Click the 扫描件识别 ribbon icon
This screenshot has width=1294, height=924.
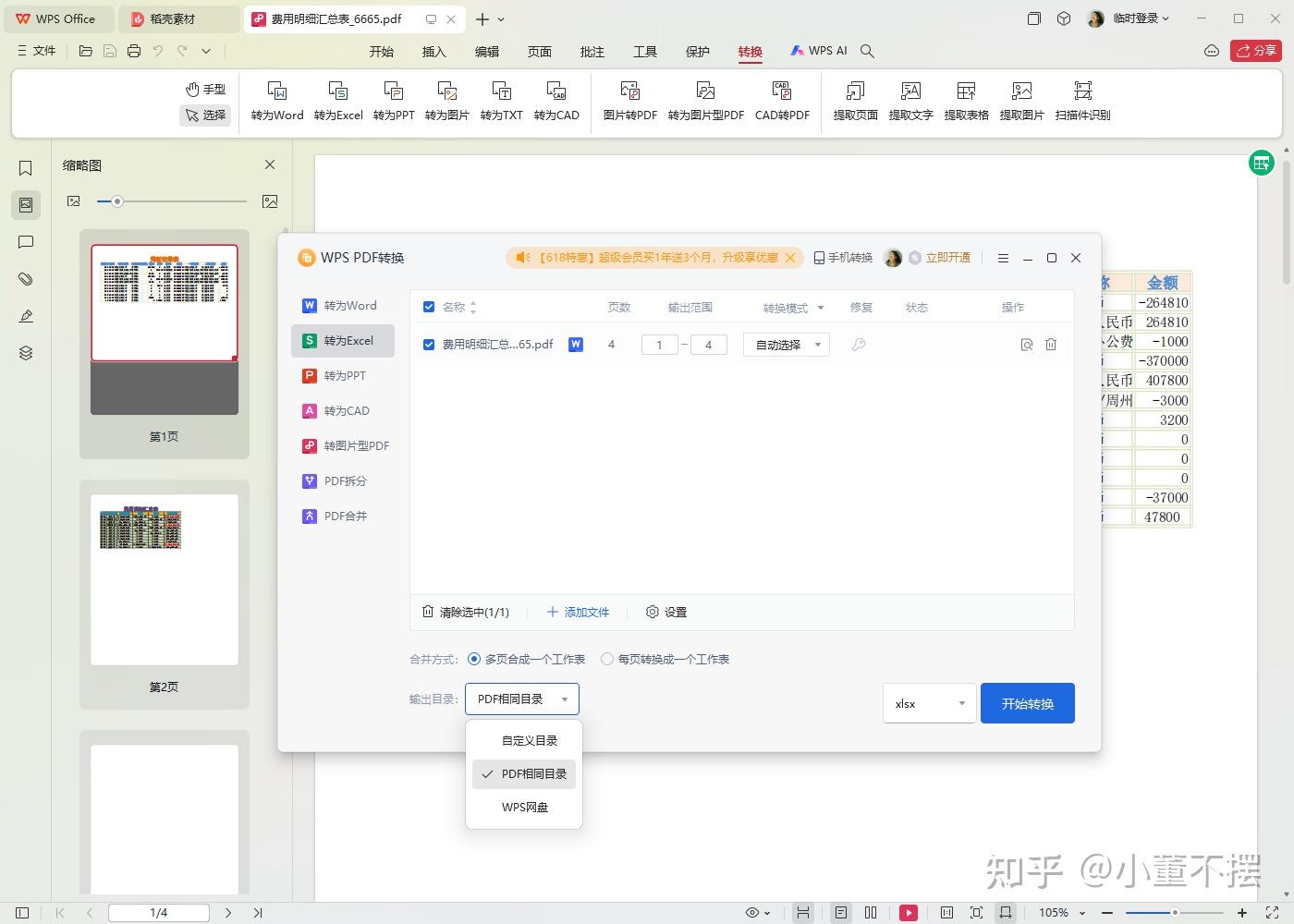tap(1083, 101)
